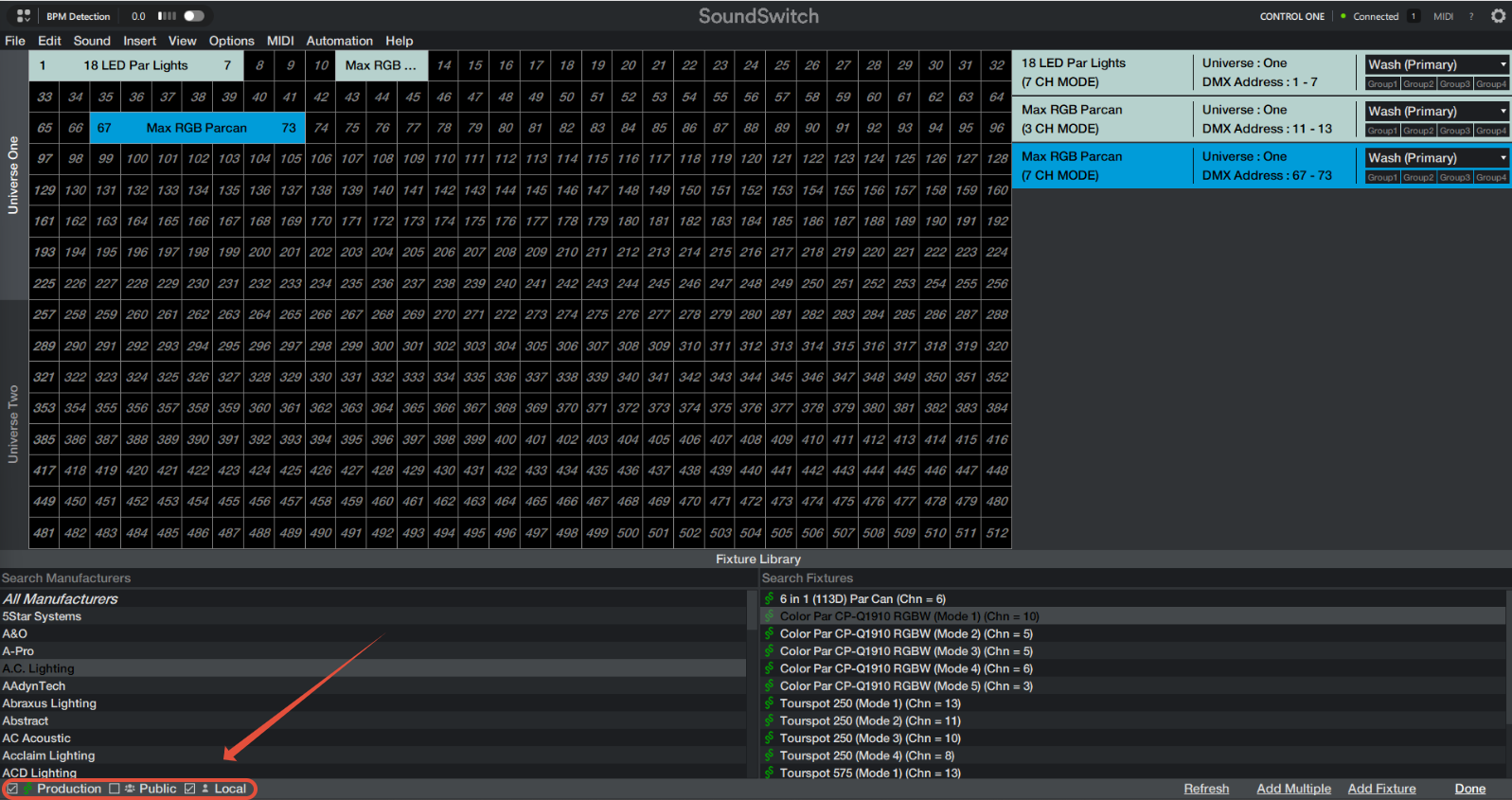The height and width of the screenshot is (800, 1512).
Task: Toggle Group3 for Max RGB Parcan 3 CH
Action: 1454,131
